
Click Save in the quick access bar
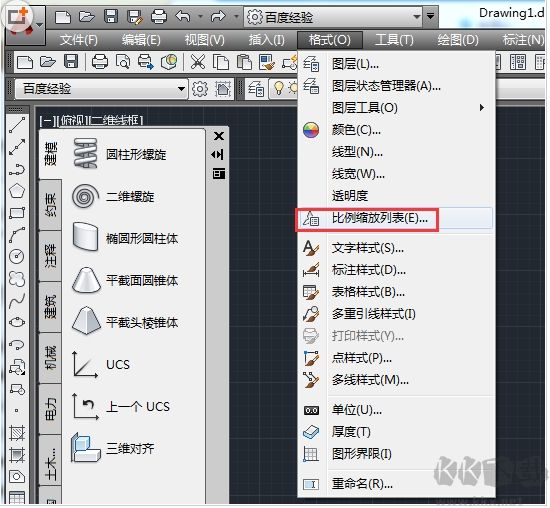(111, 16)
